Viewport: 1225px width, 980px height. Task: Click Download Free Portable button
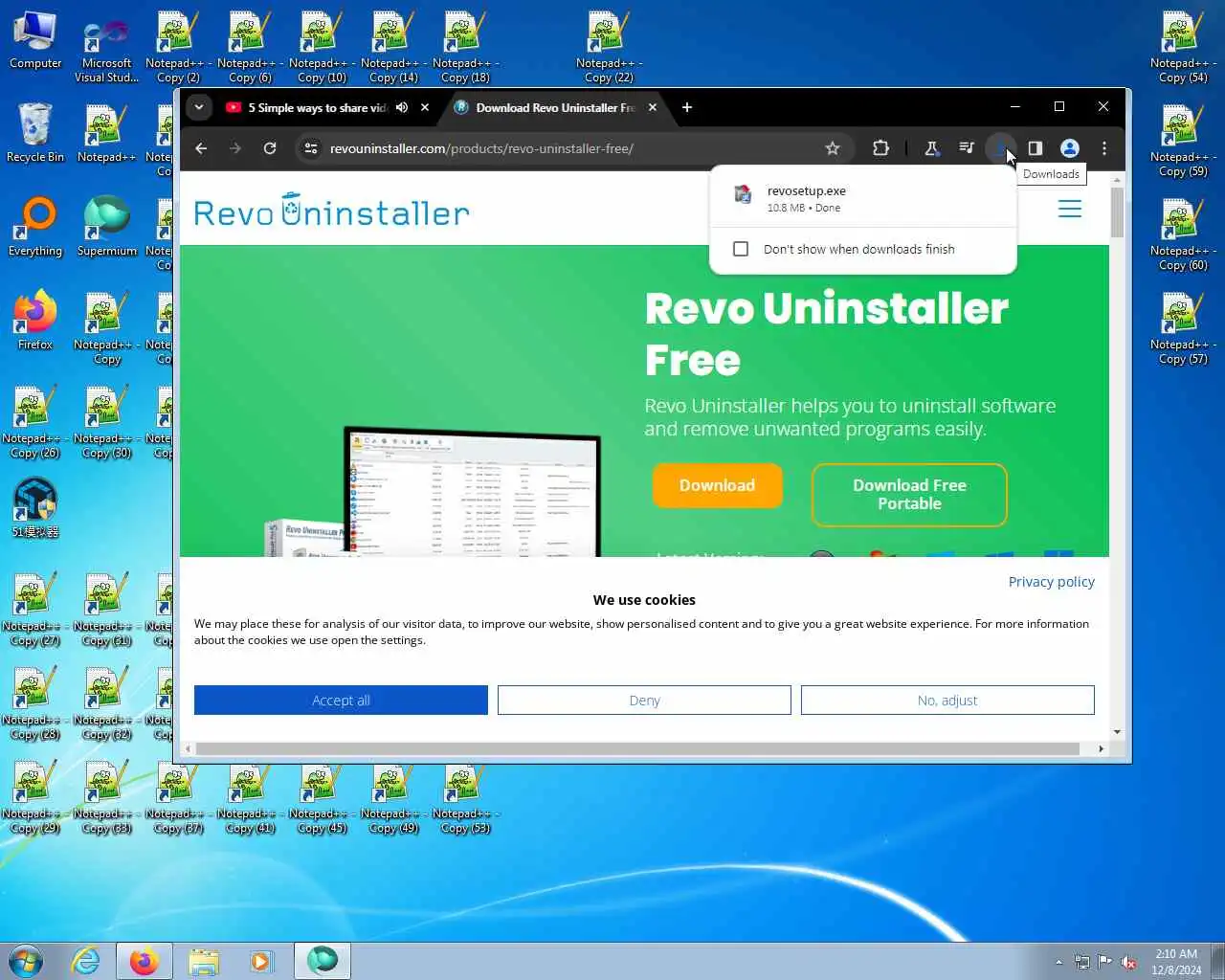pos(909,495)
